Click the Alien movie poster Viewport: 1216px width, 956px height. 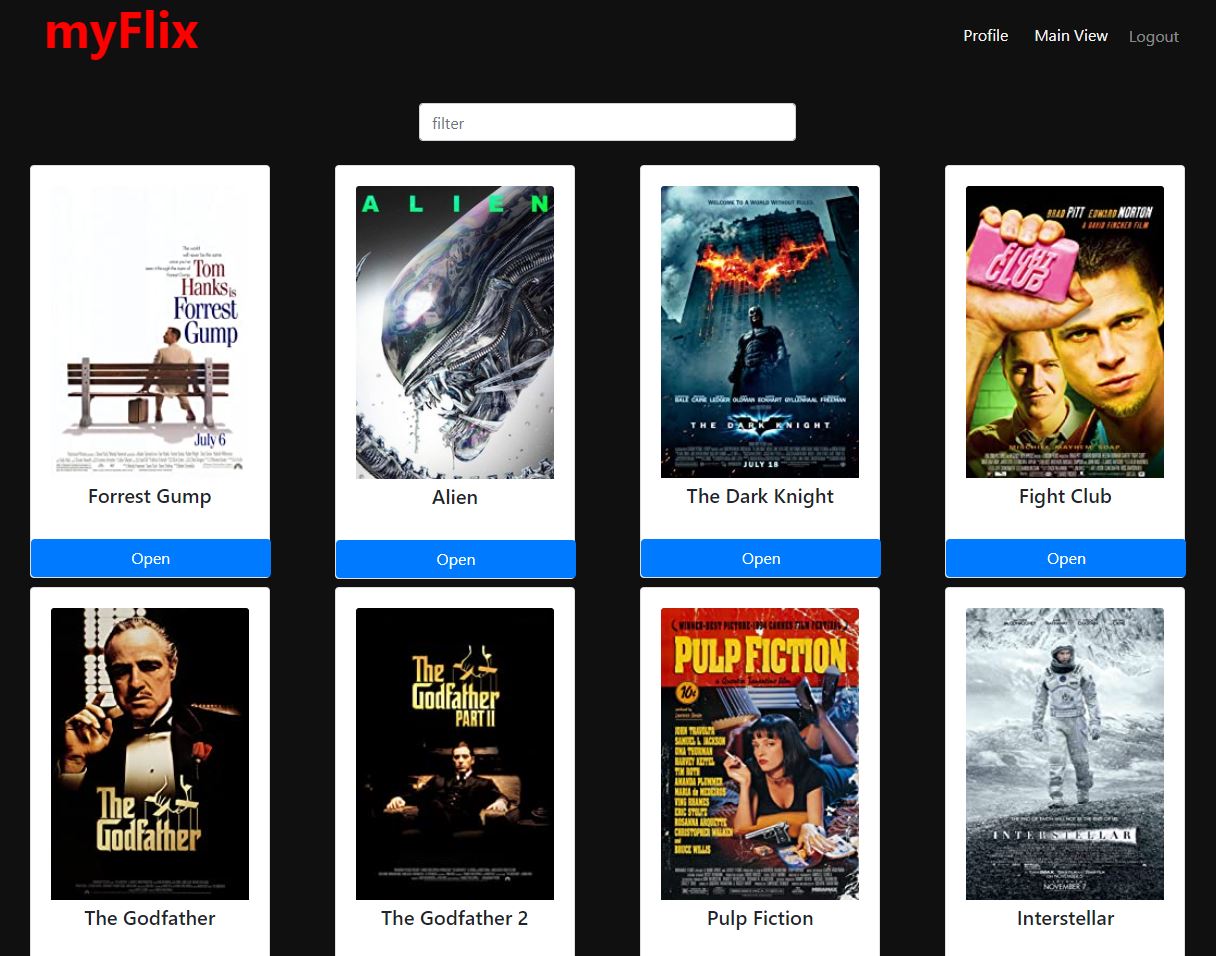tap(455, 332)
